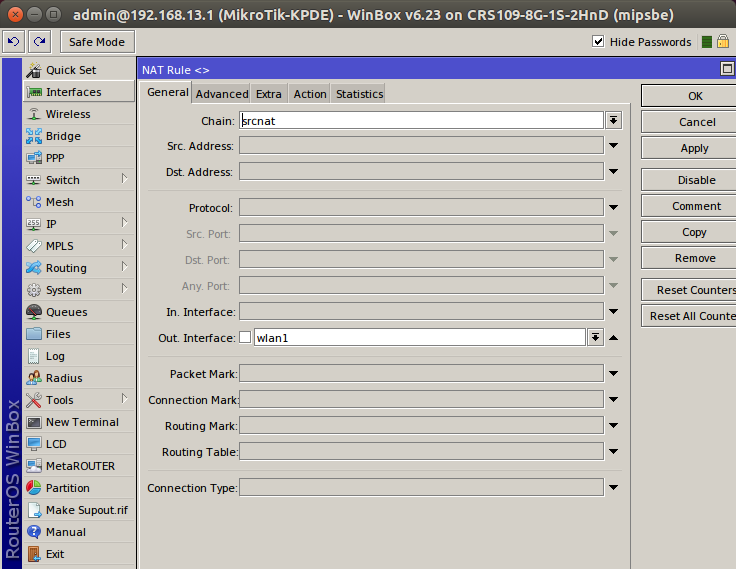This screenshot has width=736, height=569.
Task: Click the Undo arrow icon
Action: pyautogui.click(x=14, y=42)
